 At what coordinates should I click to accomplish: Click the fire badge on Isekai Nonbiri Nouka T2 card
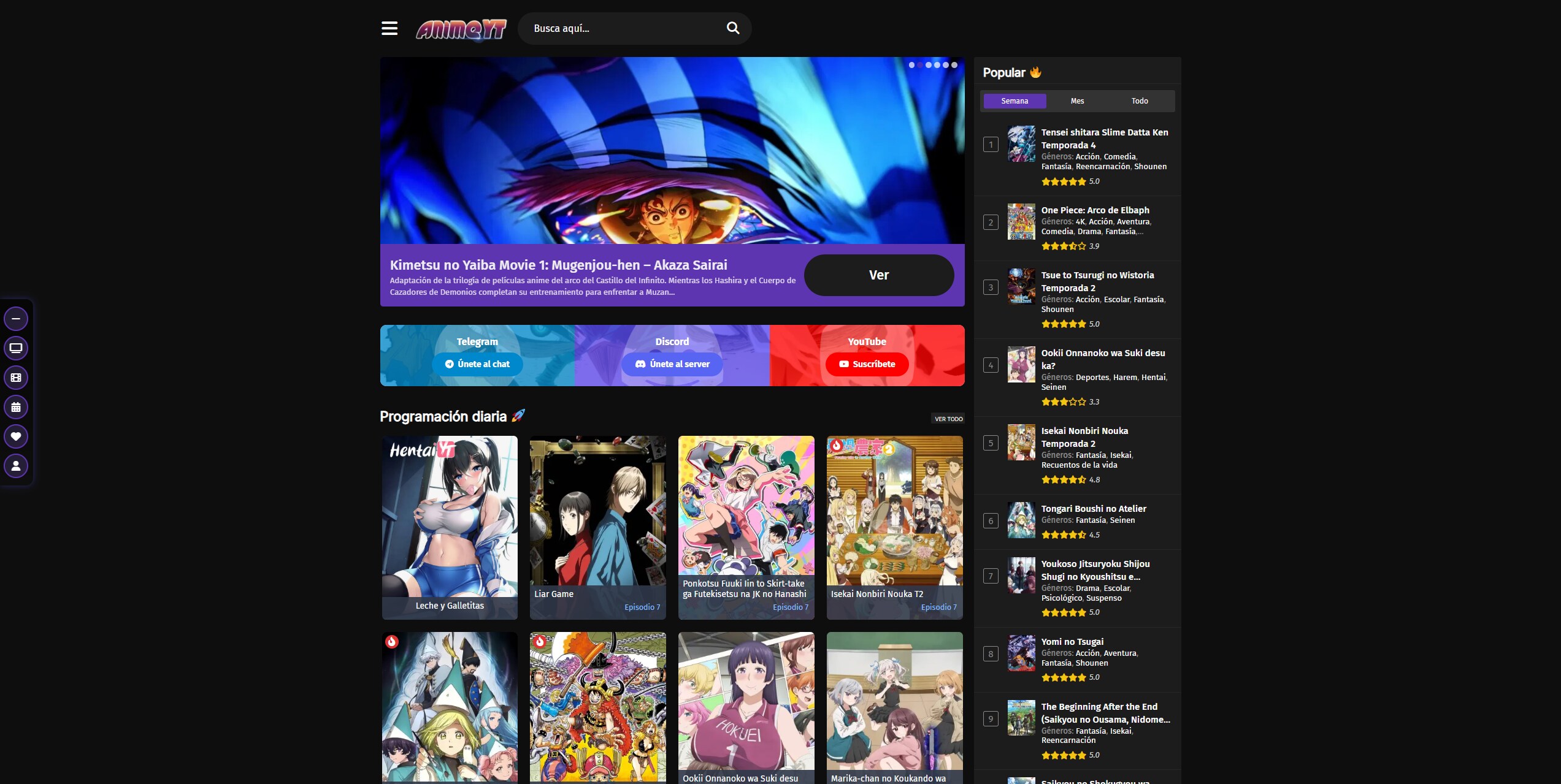click(x=836, y=446)
